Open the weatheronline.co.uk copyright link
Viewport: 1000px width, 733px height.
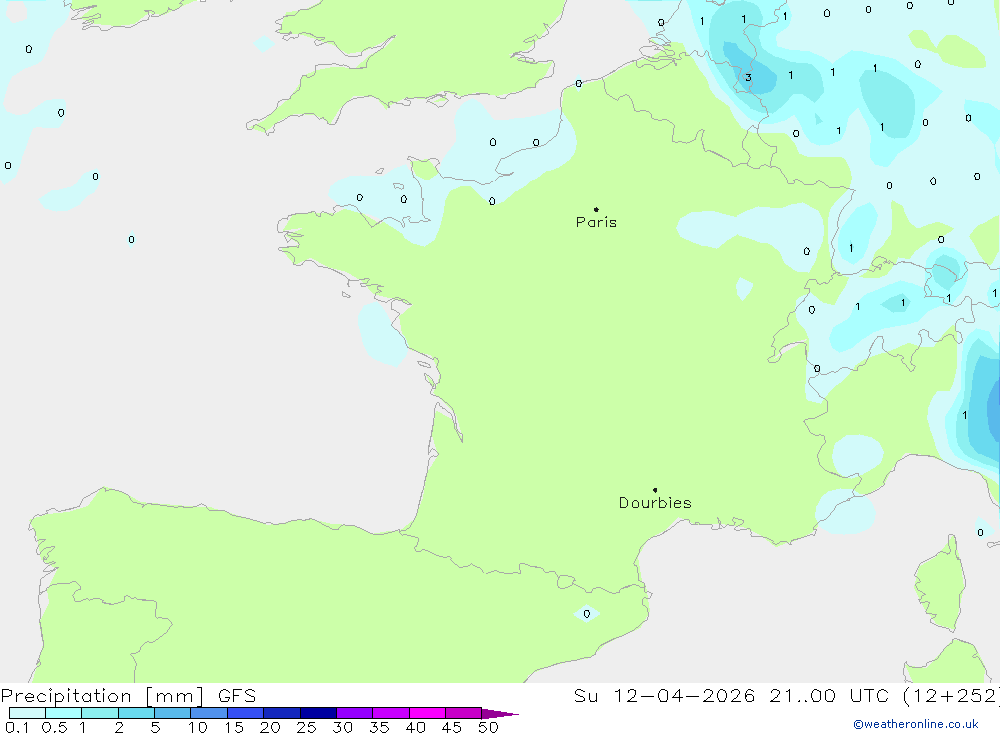click(x=916, y=723)
